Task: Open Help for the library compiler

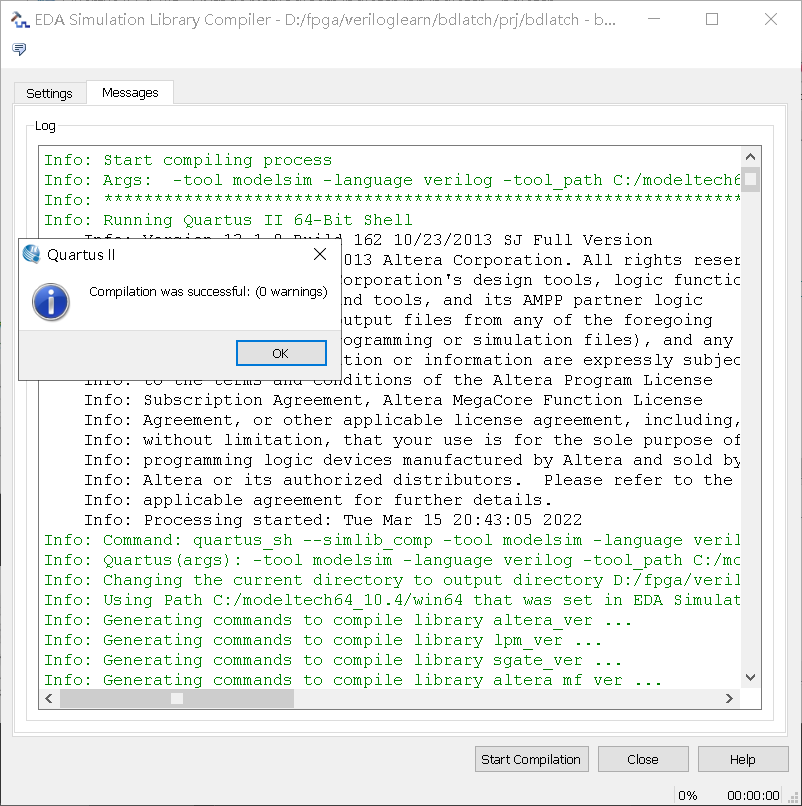Action: click(743, 759)
